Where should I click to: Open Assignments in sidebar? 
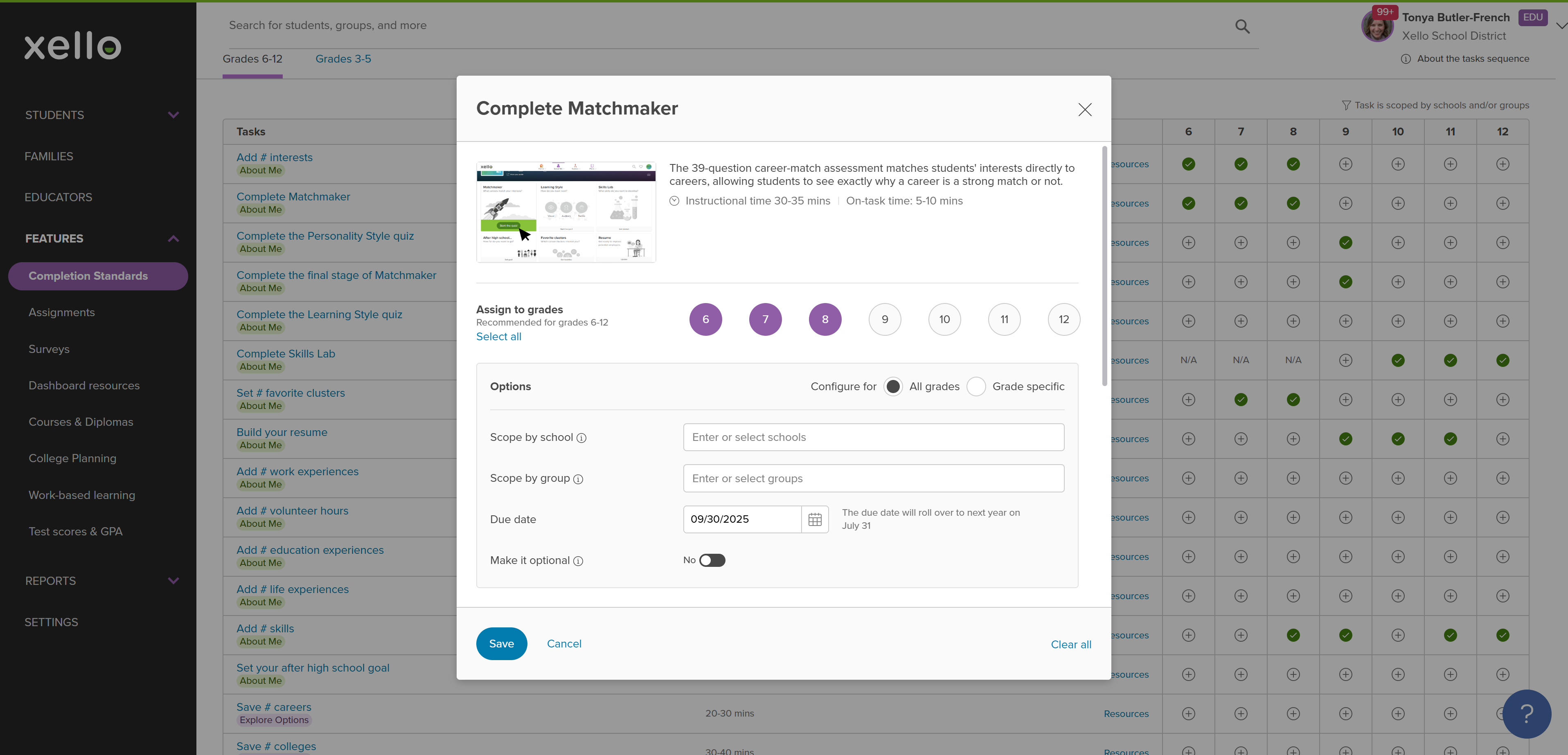point(61,313)
